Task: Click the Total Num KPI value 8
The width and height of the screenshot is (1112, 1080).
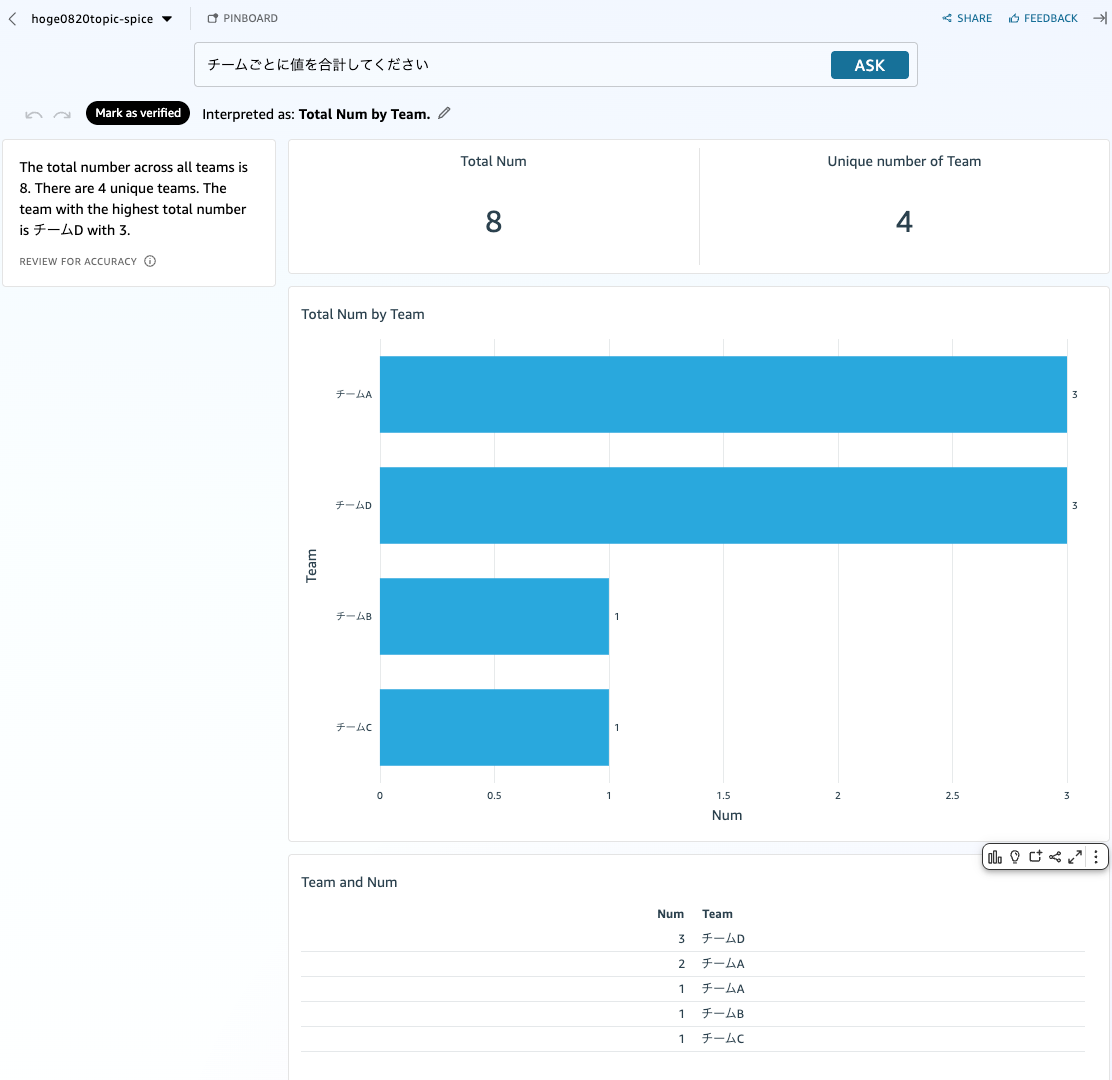Action: pyautogui.click(x=494, y=222)
